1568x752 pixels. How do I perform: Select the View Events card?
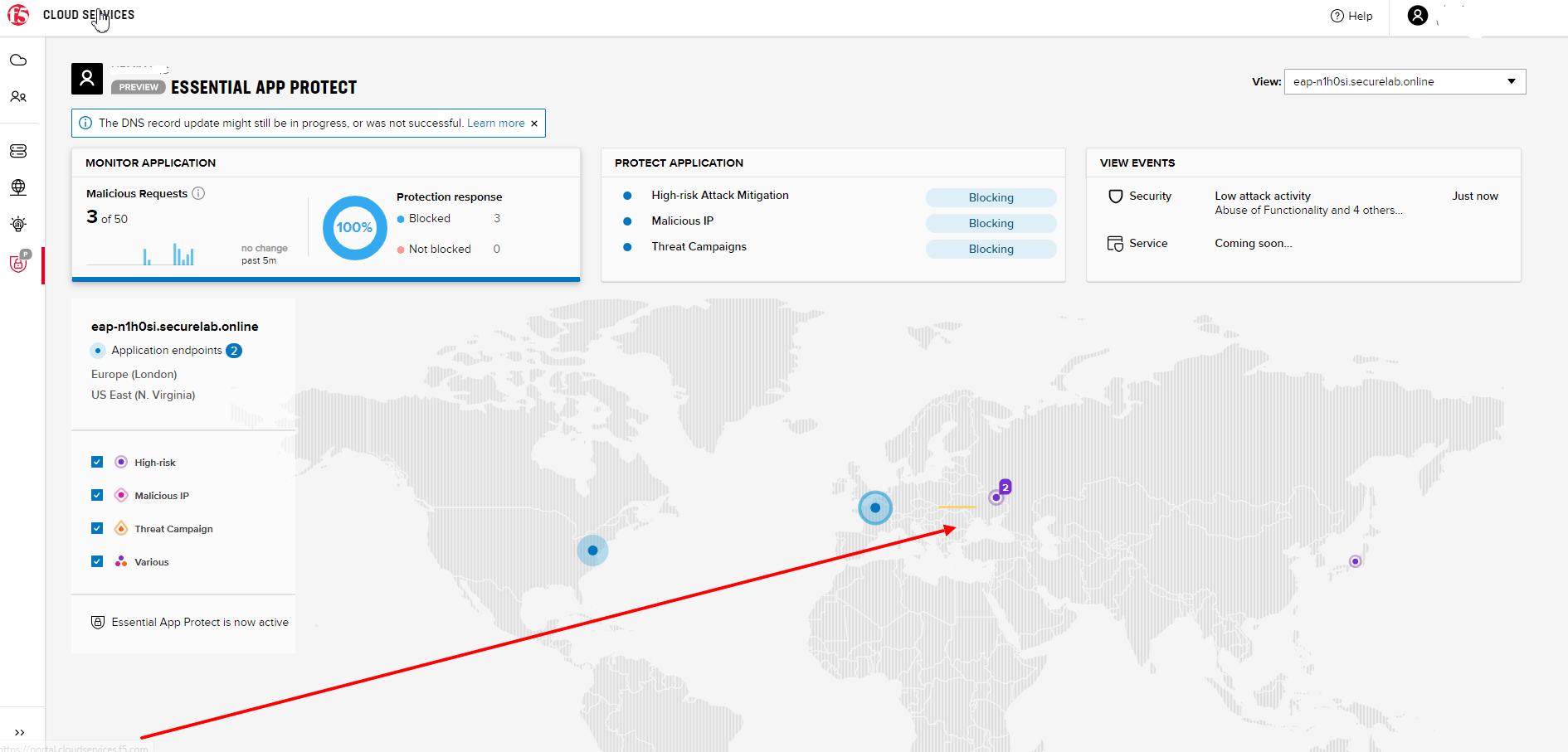coord(1303,215)
